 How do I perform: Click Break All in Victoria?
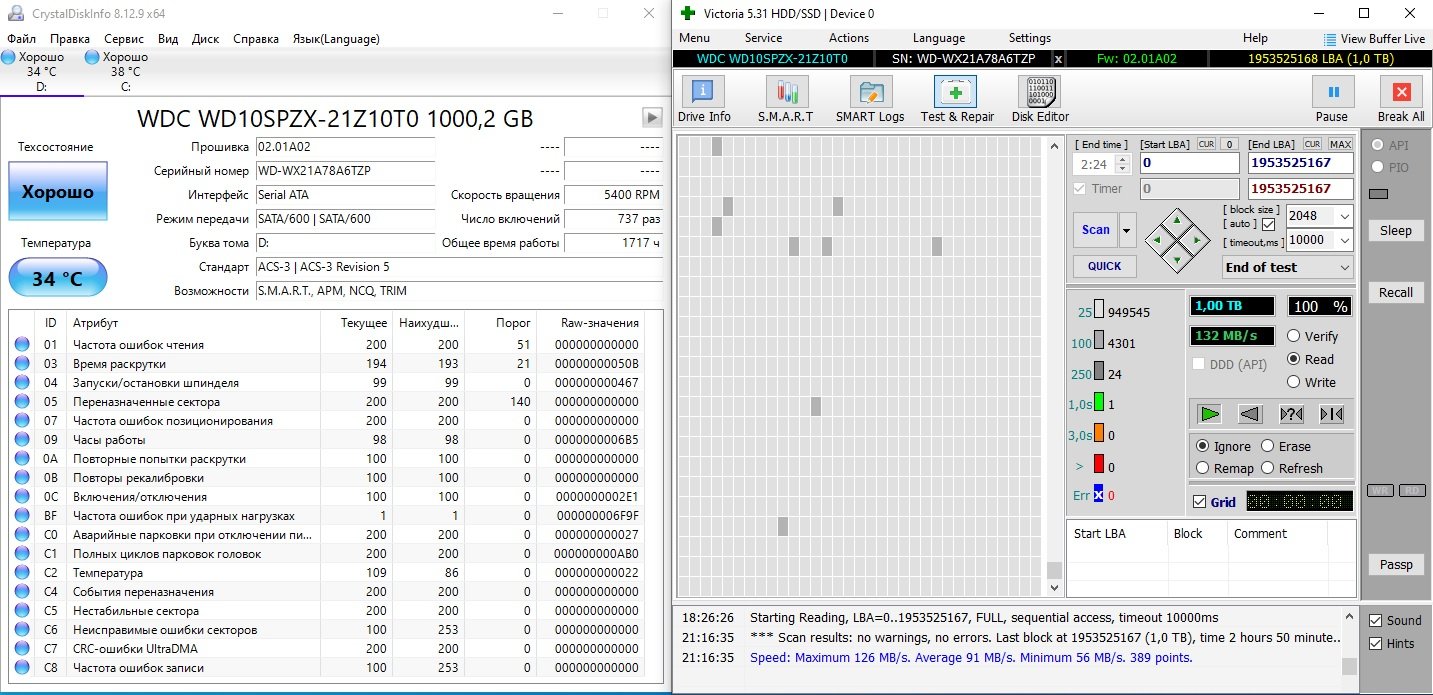click(1400, 100)
